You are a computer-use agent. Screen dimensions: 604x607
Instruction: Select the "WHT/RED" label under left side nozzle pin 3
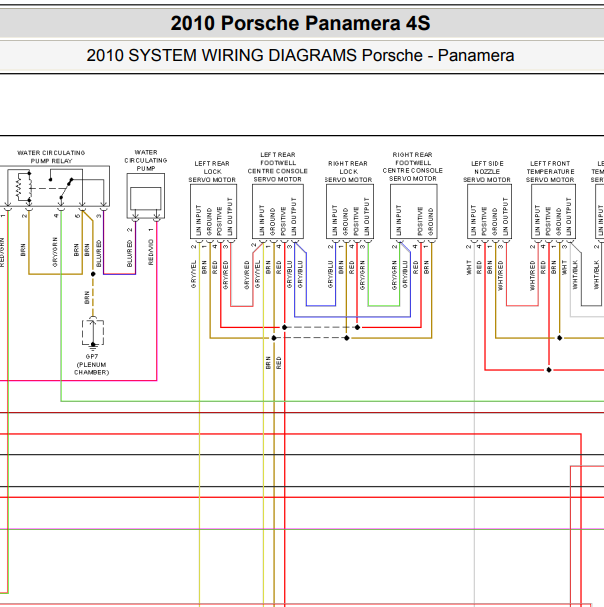(x=501, y=276)
